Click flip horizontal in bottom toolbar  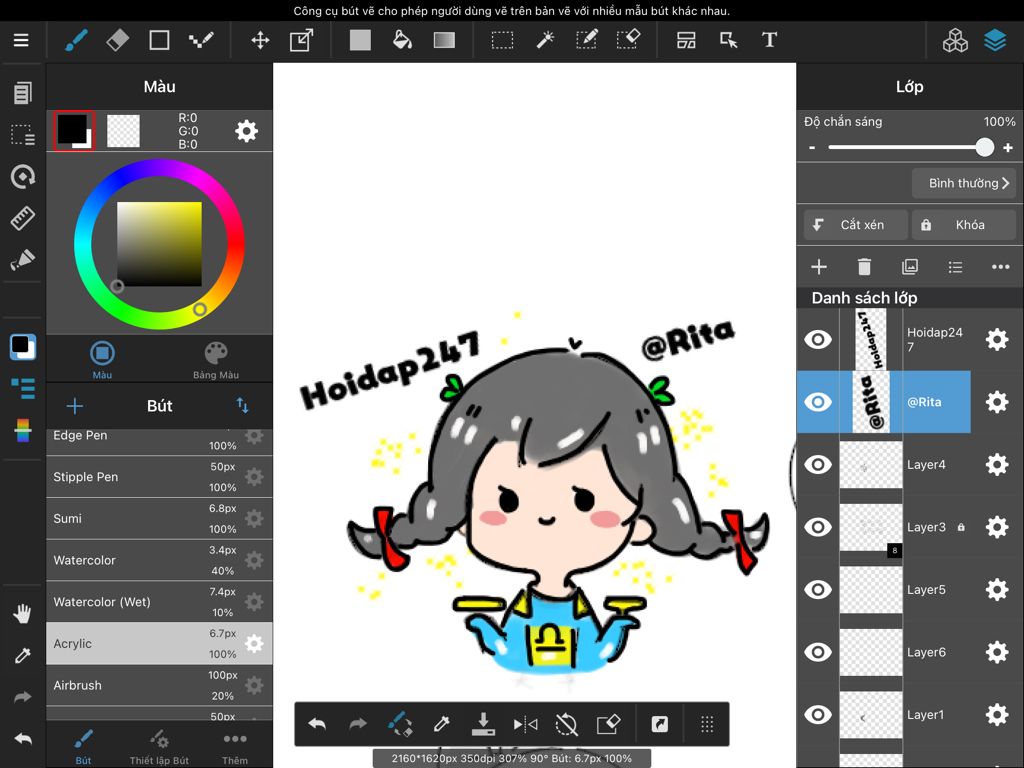click(525, 724)
